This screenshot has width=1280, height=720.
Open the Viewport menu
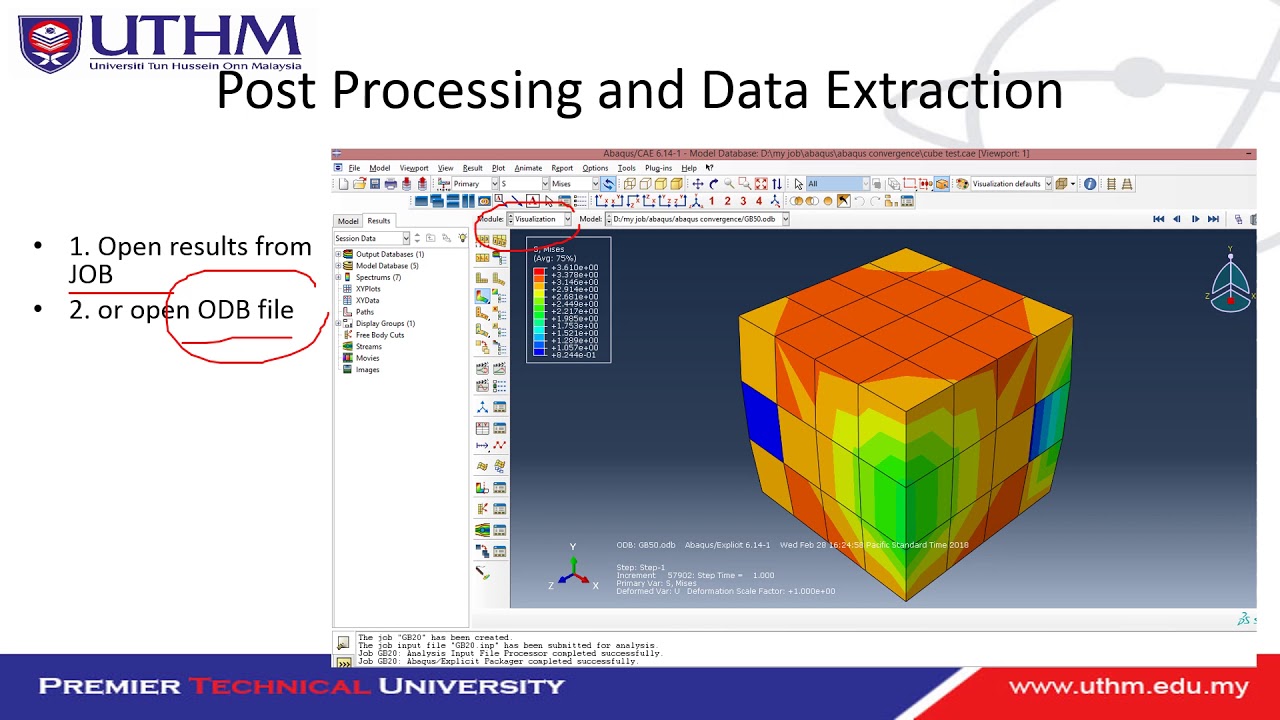click(x=414, y=168)
